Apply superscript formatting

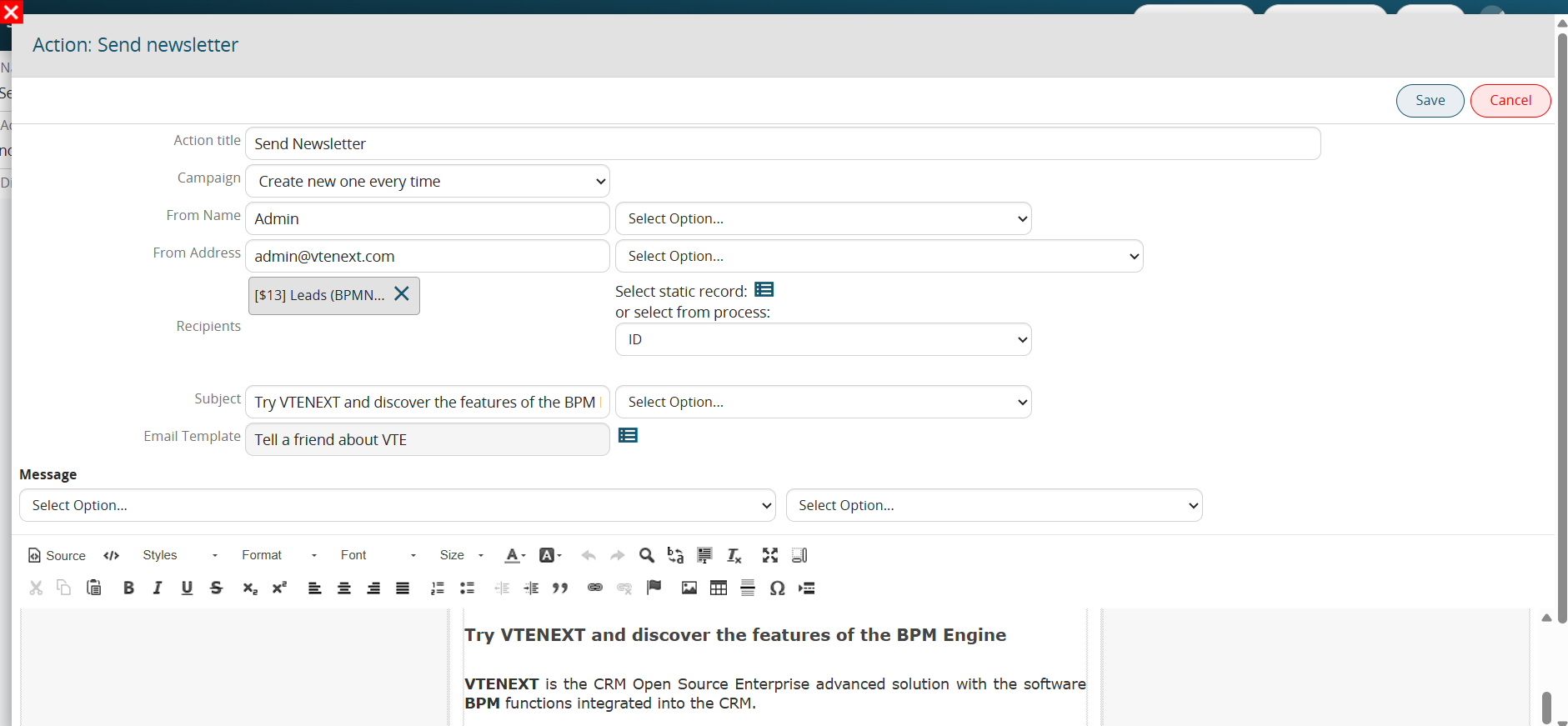(x=280, y=588)
